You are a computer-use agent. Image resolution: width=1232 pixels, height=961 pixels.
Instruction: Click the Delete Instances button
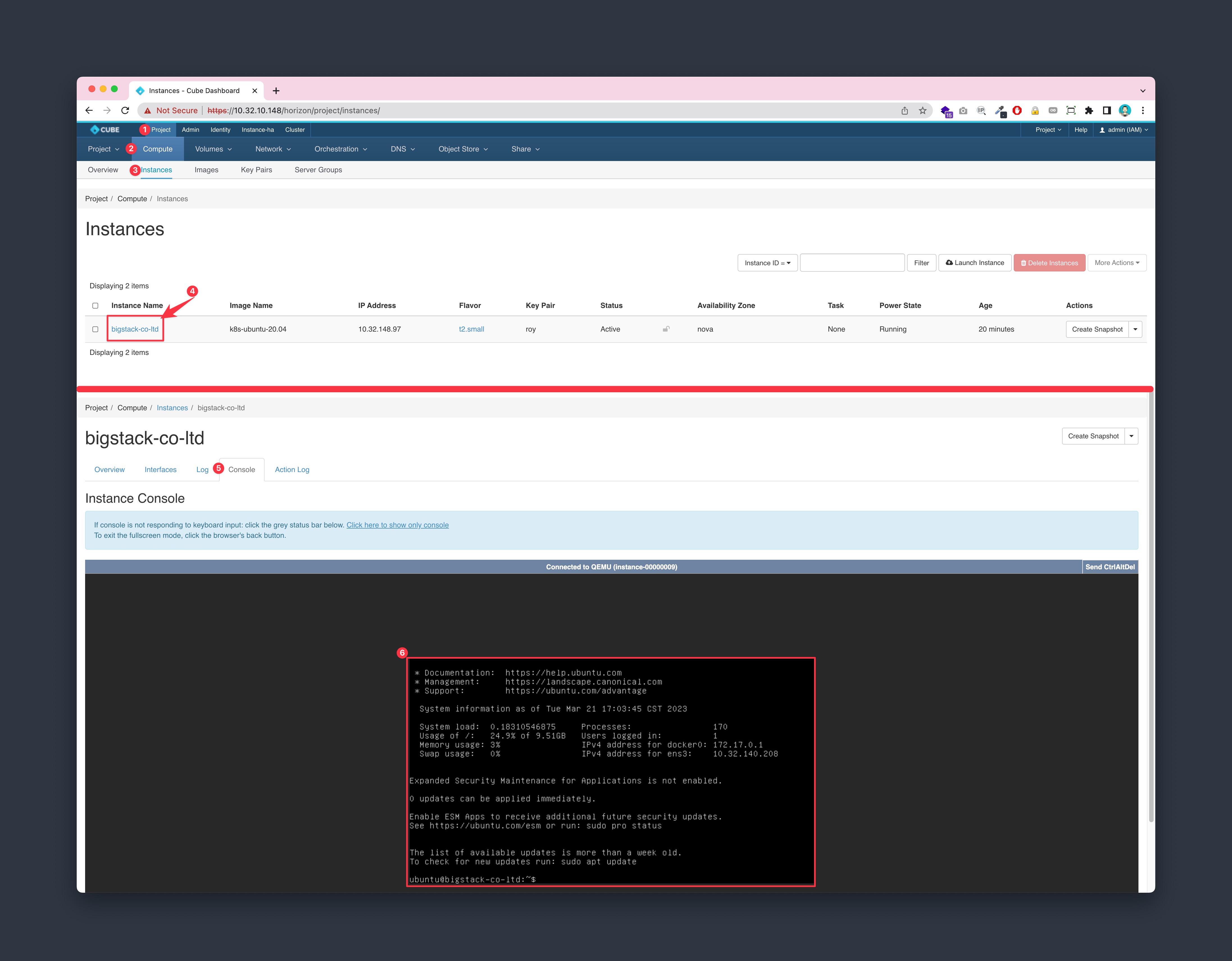[x=1049, y=263]
